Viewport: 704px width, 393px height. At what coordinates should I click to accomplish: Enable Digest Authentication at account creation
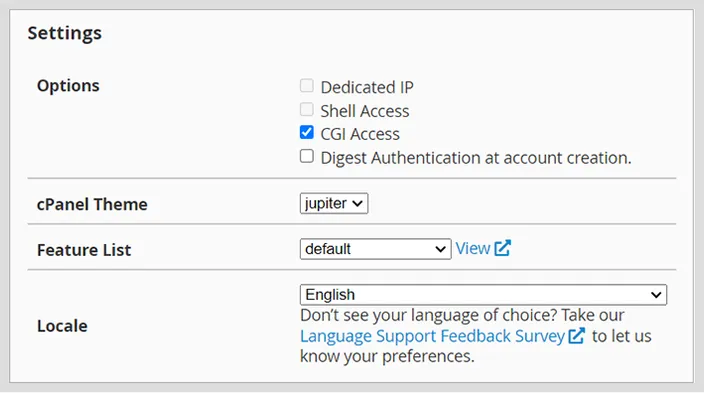click(x=307, y=156)
